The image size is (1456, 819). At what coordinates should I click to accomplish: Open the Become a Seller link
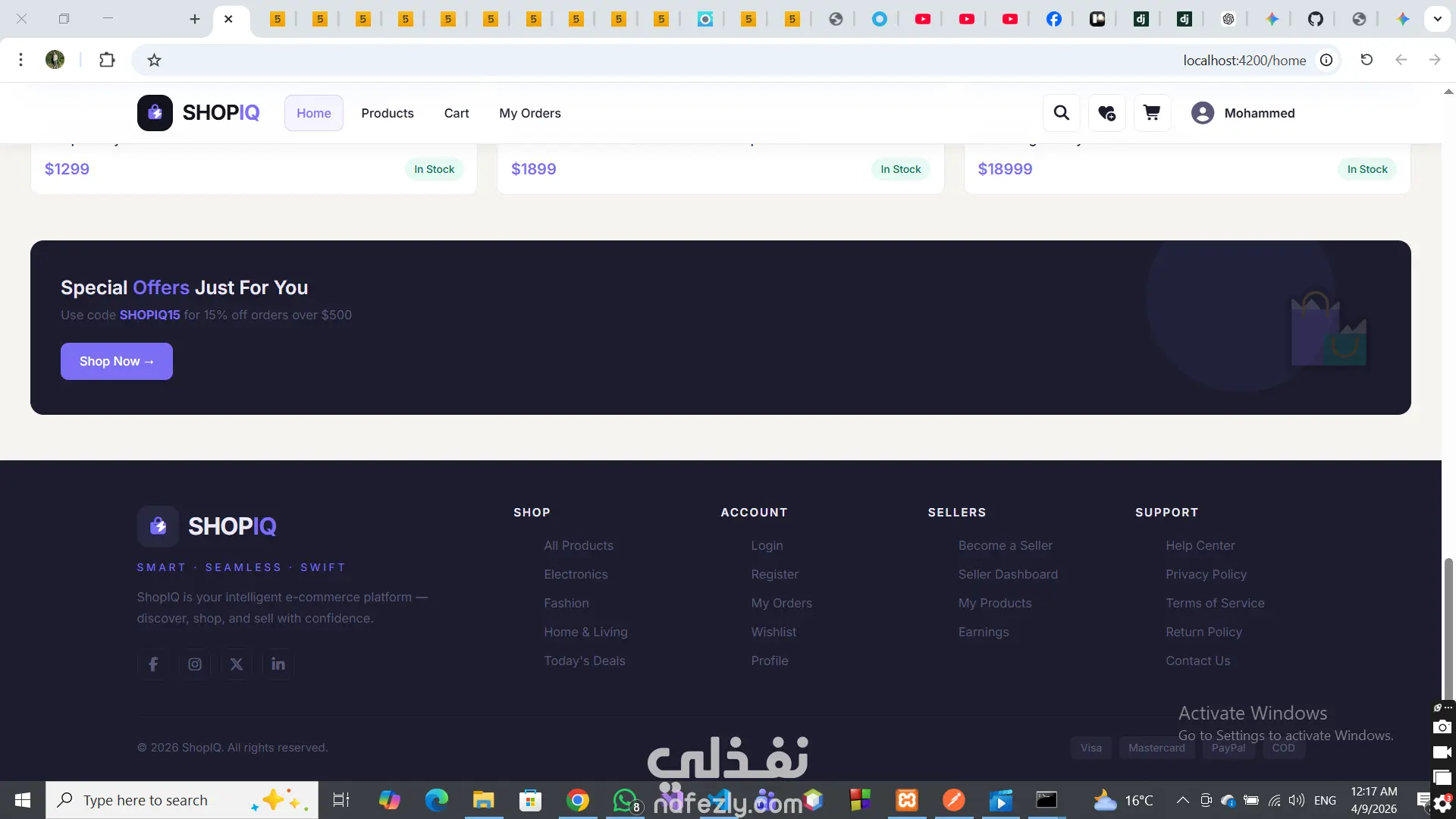click(x=1005, y=545)
